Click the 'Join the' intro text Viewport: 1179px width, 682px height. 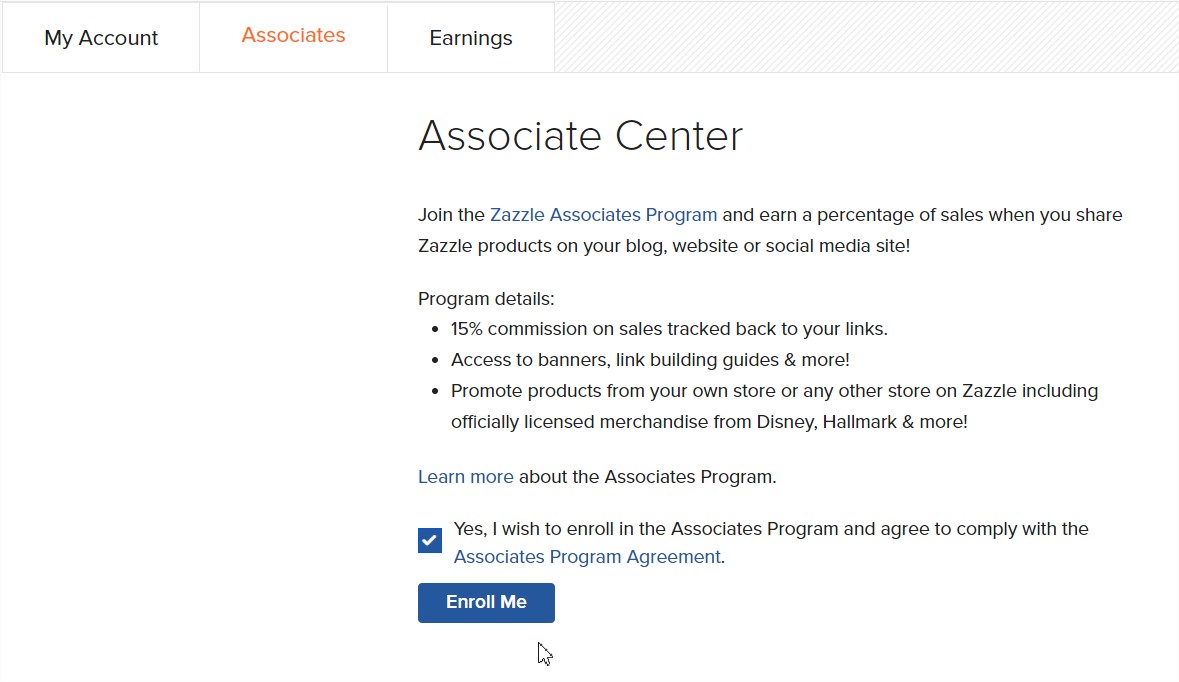tap(451, 215)
